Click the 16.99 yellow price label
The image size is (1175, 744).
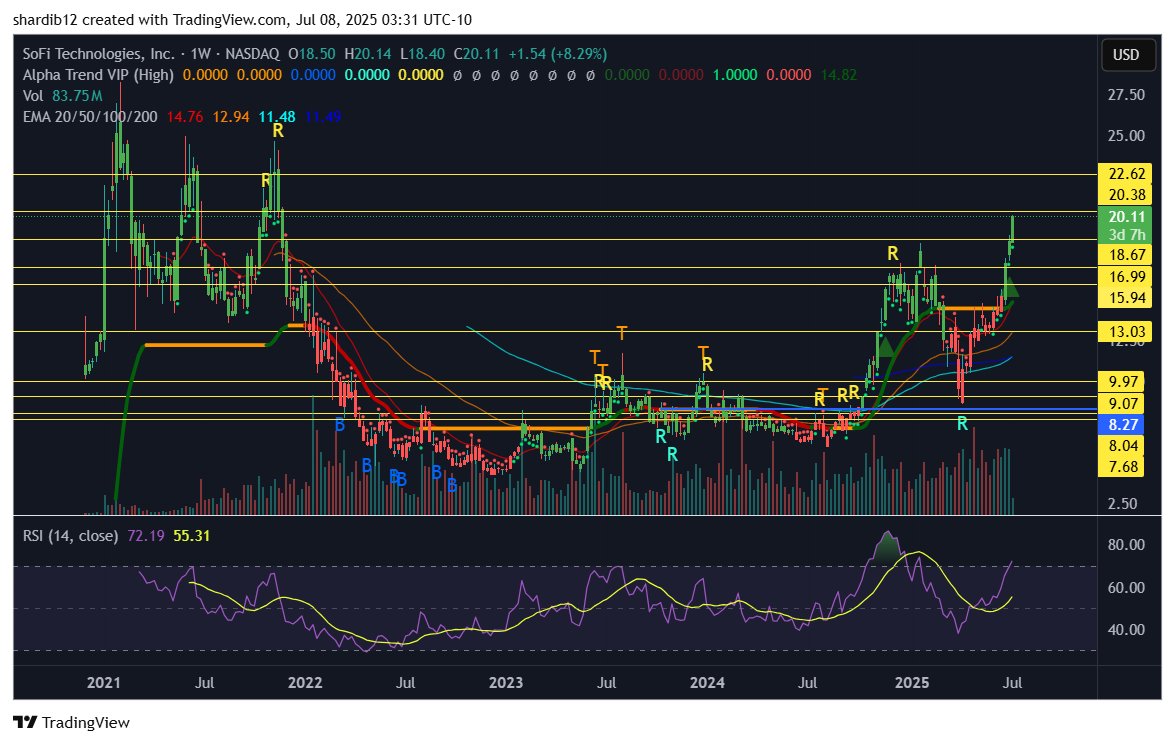1127,276
